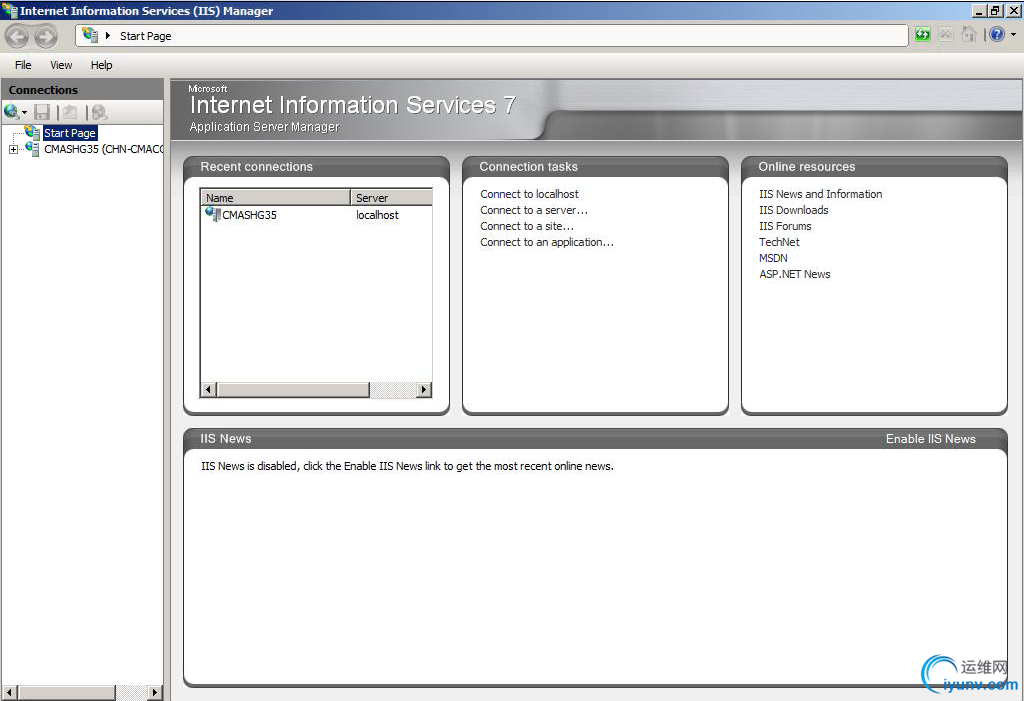Click the Start Page address bar field
This screenshot has height=701, width=1024.
[492, 36]
